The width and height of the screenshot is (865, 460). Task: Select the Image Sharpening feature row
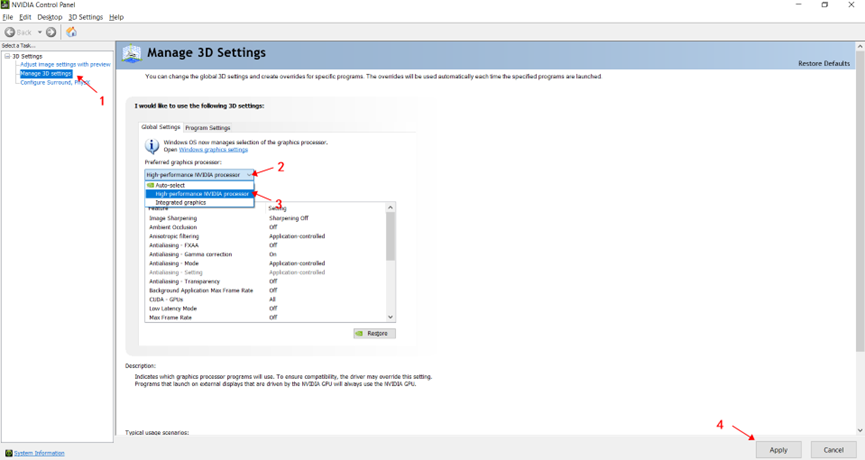click(265, 218)
